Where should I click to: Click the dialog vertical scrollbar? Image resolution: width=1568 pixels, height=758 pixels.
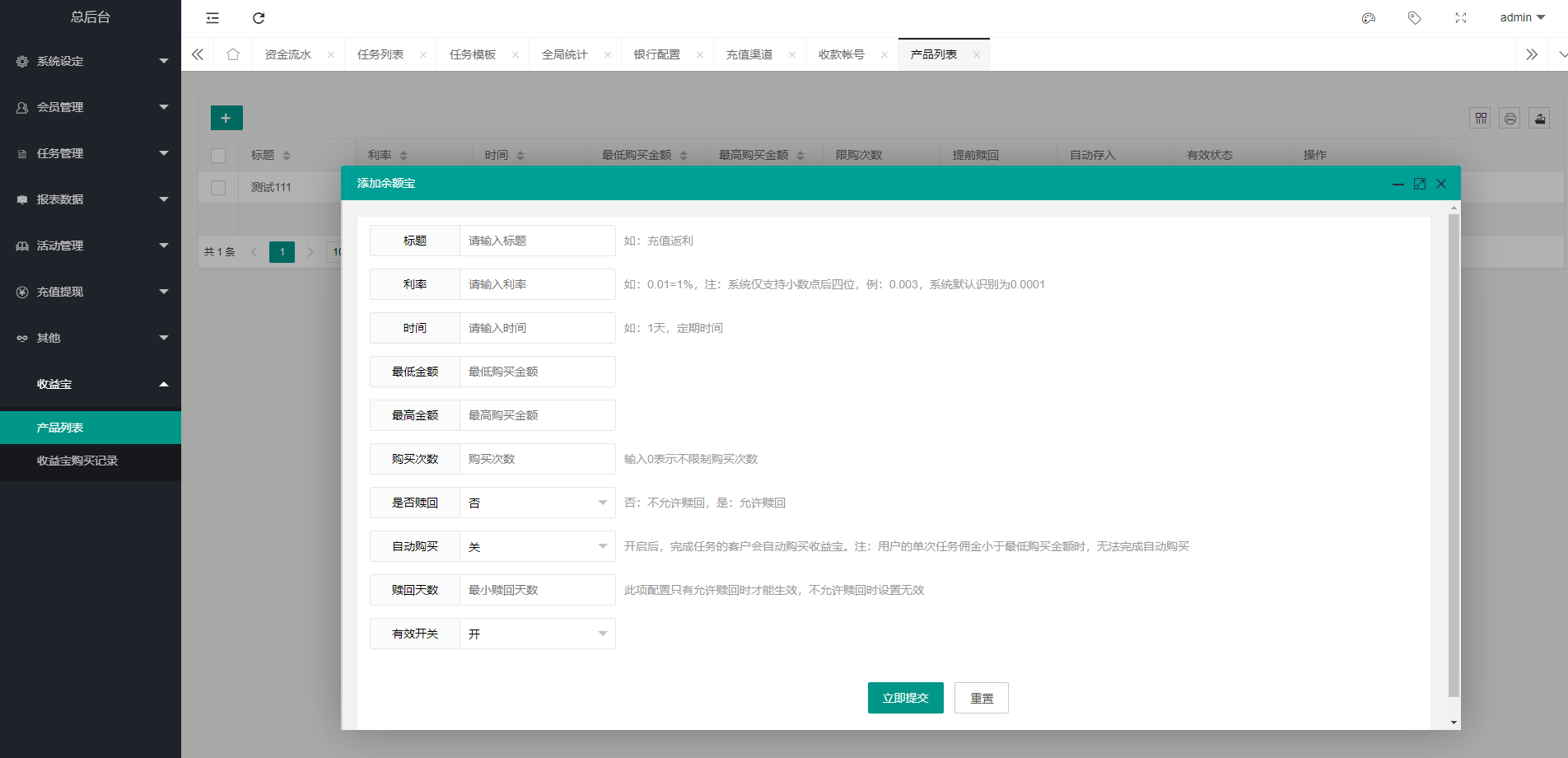(x=1454, y=455)
